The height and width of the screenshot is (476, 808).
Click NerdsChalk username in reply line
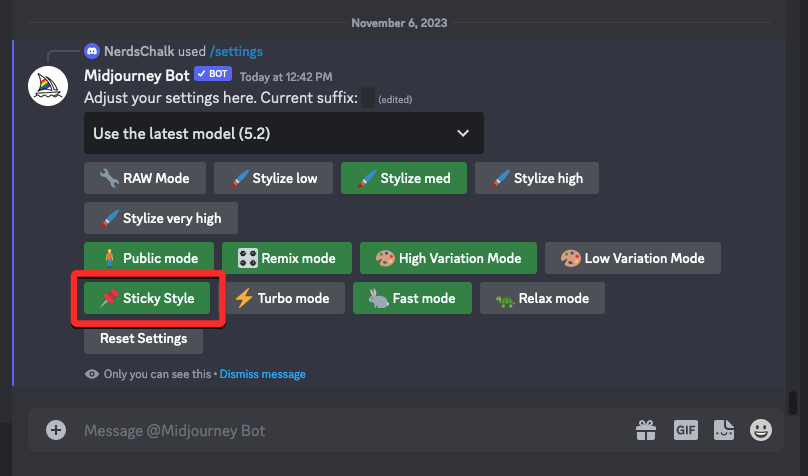pyautogui.click(x=139, y=52)
